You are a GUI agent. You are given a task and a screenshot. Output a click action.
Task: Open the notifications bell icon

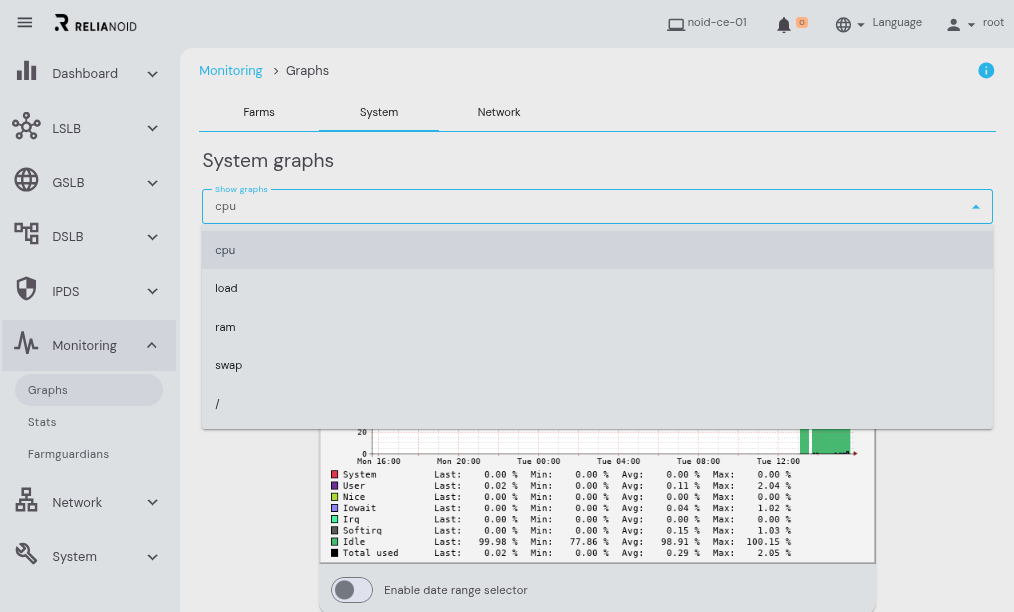pos(784,25)
